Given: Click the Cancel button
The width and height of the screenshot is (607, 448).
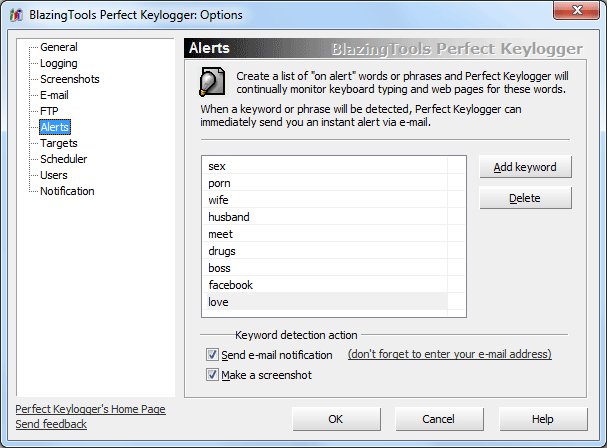Looking at the screenshot, I should point(439,419).
